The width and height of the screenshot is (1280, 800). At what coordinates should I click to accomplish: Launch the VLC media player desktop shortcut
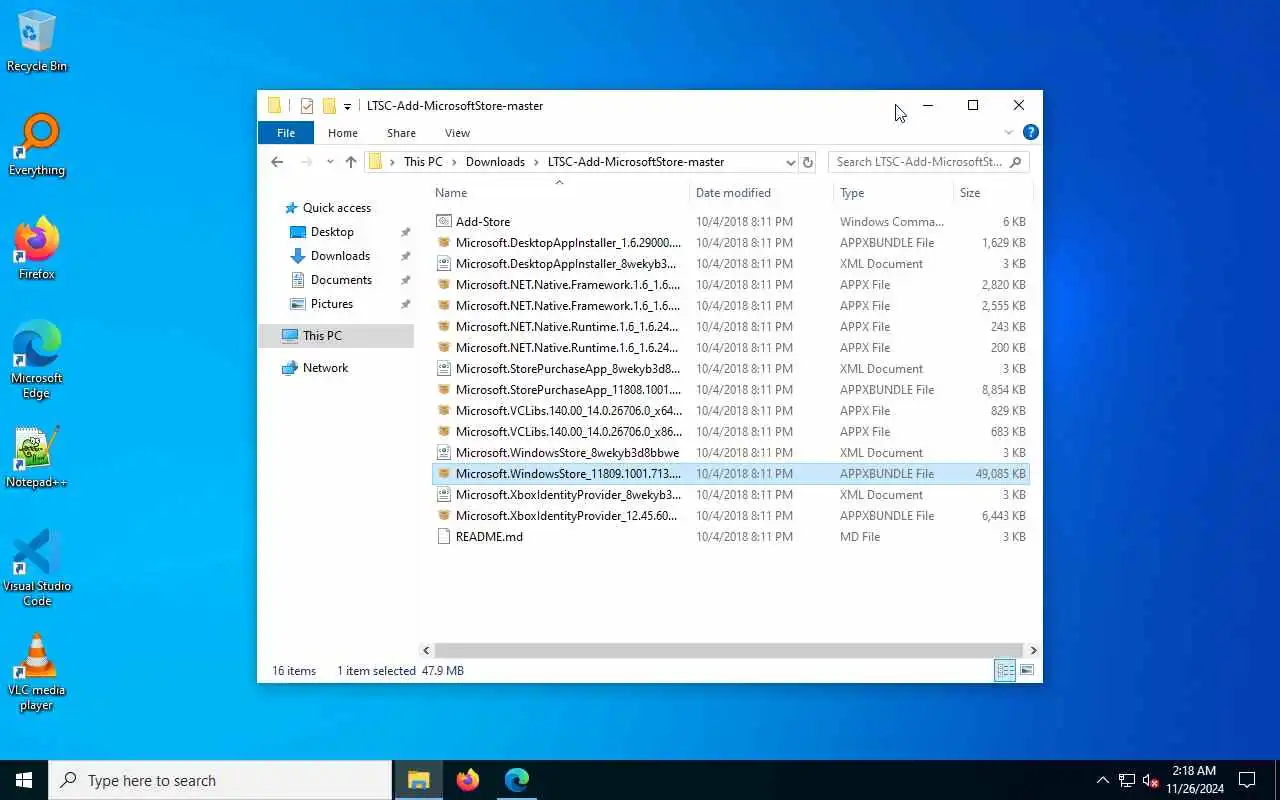click(37, 672)
